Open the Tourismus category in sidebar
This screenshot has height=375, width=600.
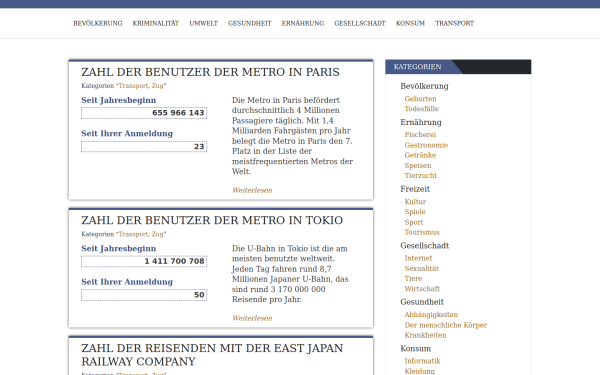coord(422,232)
